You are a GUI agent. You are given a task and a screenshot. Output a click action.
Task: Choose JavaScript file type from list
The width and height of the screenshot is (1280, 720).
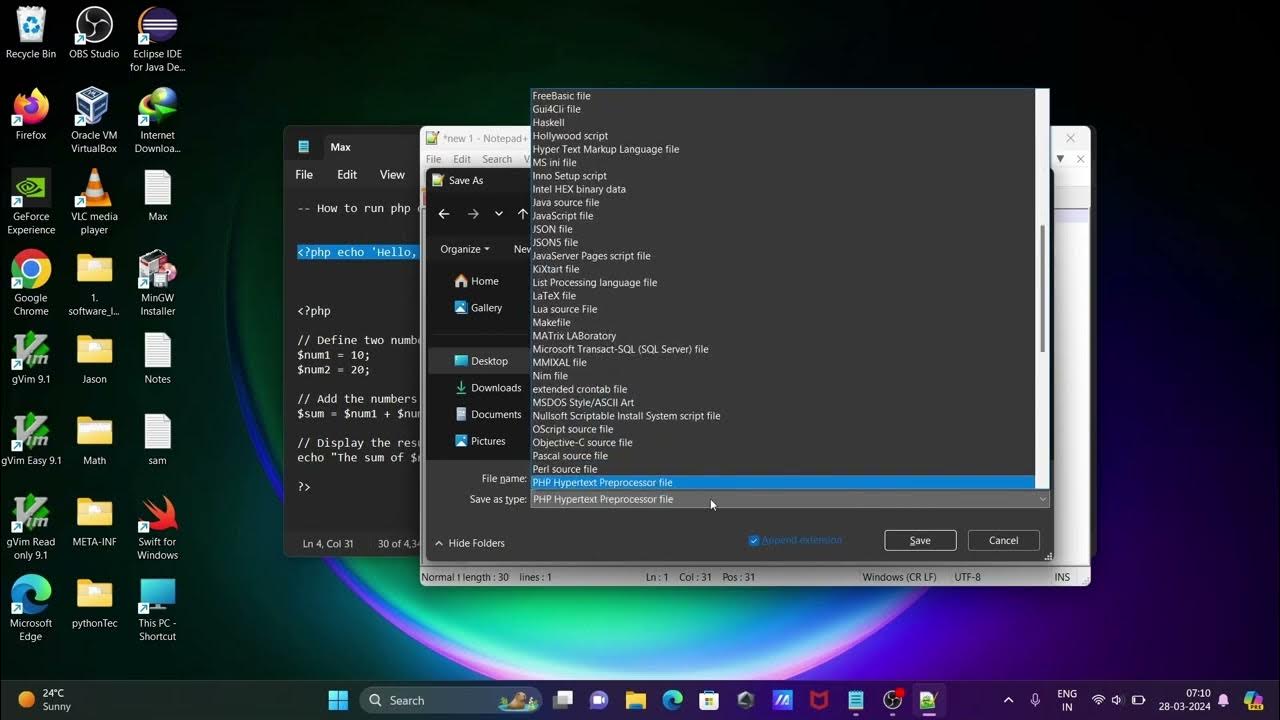(x=782, y=216)
